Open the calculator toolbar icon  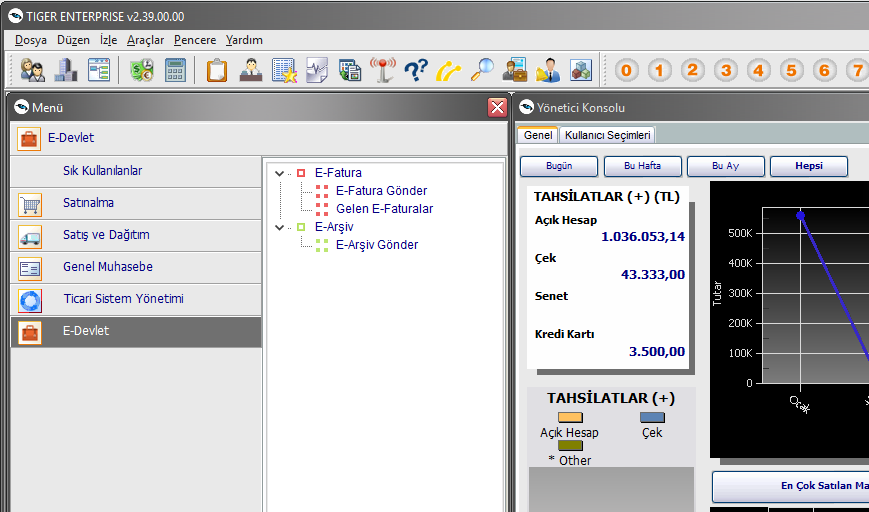tap(175, 70)
